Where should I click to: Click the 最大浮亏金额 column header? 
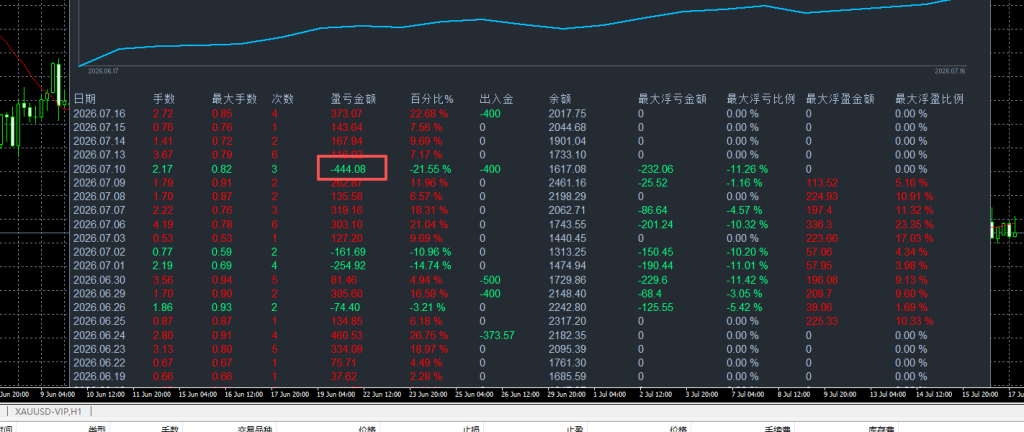pyautogui.click(x=672, y=99)
